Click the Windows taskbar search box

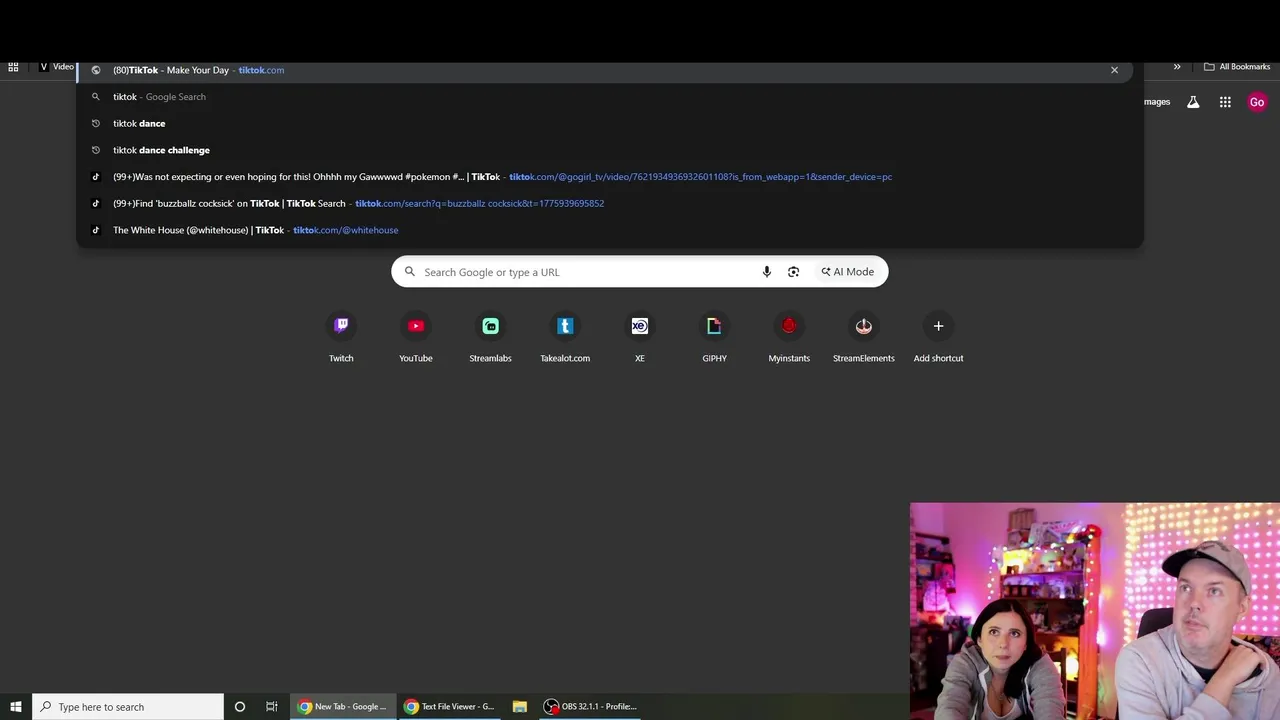coord(128,707)
